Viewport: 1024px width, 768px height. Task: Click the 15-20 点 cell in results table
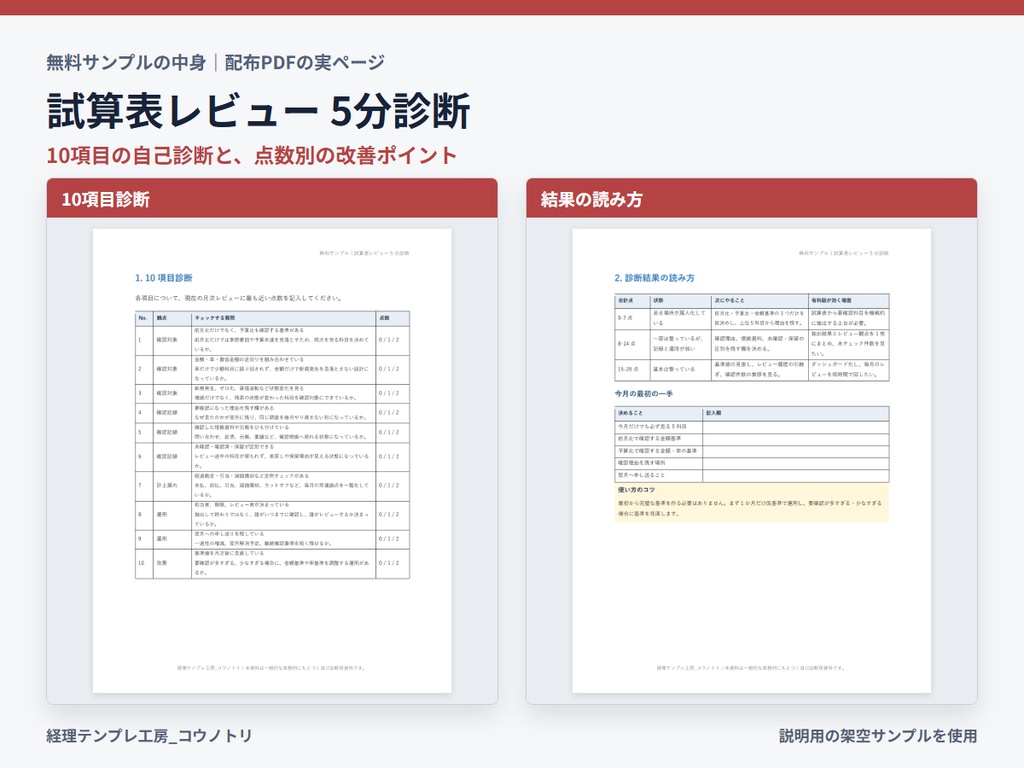pyautogui.click(x=632, y=370)
